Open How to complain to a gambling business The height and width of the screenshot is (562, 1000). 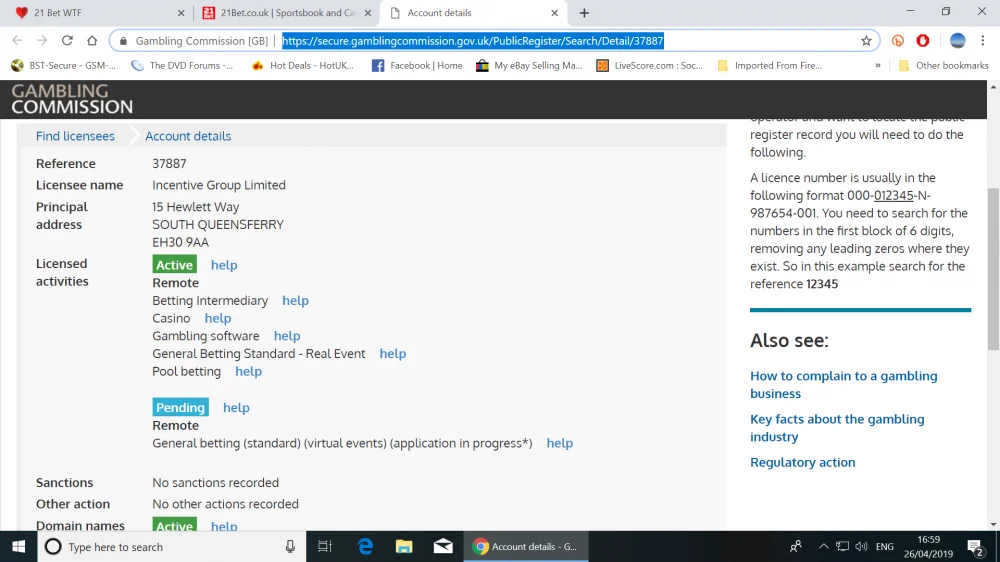pos(844,385)
